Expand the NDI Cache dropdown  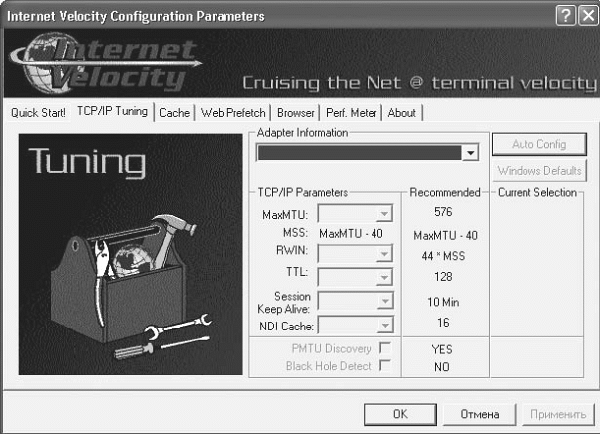383,326
